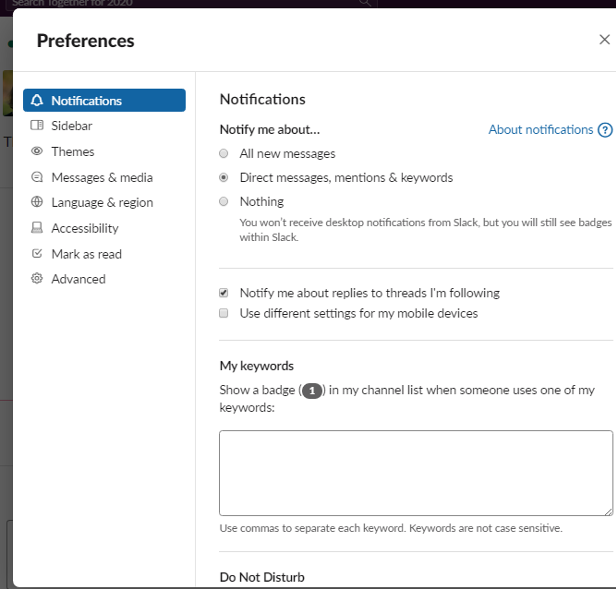
Task: Enable different settings for mobile devices
Action: 224,313
